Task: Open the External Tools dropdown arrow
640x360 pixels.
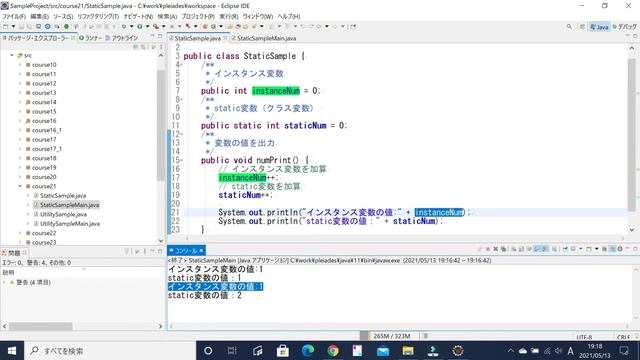Action: [164, 27]
